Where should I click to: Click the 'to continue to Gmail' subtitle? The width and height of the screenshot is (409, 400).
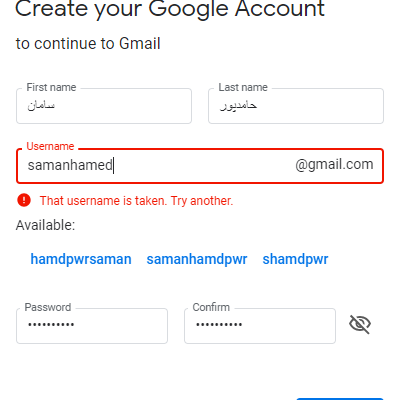88,44
